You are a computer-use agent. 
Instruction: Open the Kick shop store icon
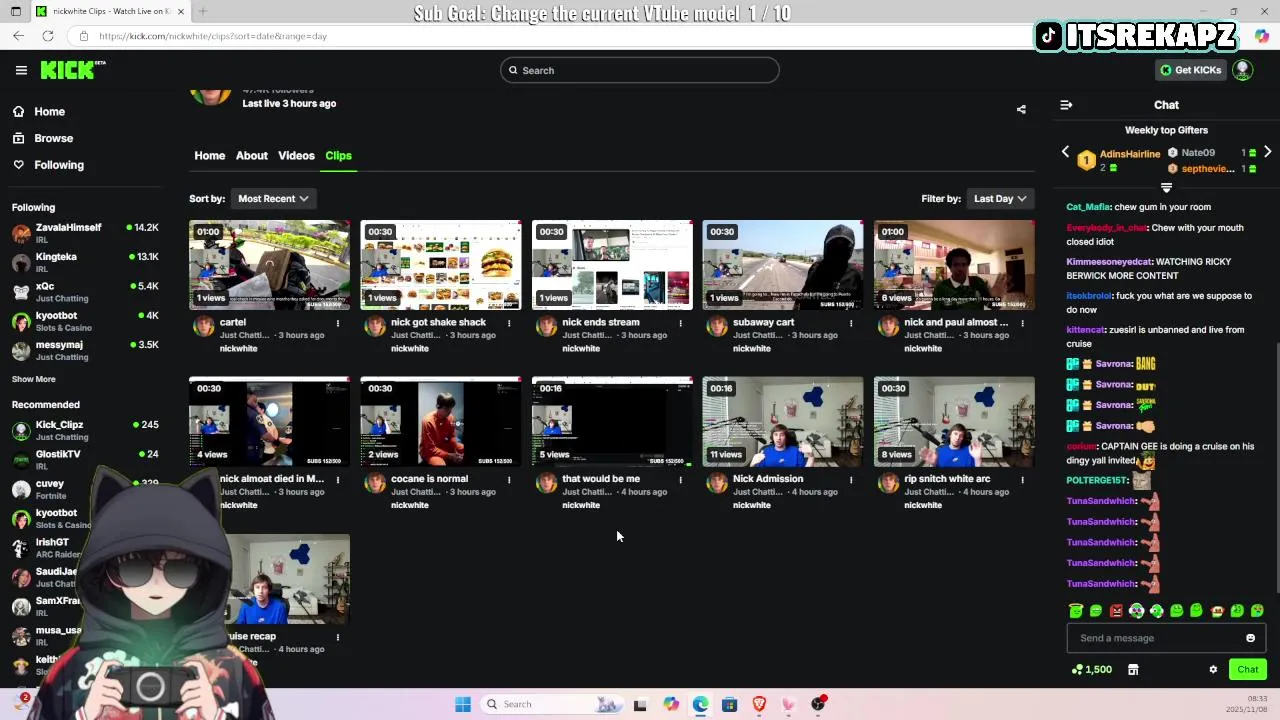click(x=1133, y=670)
